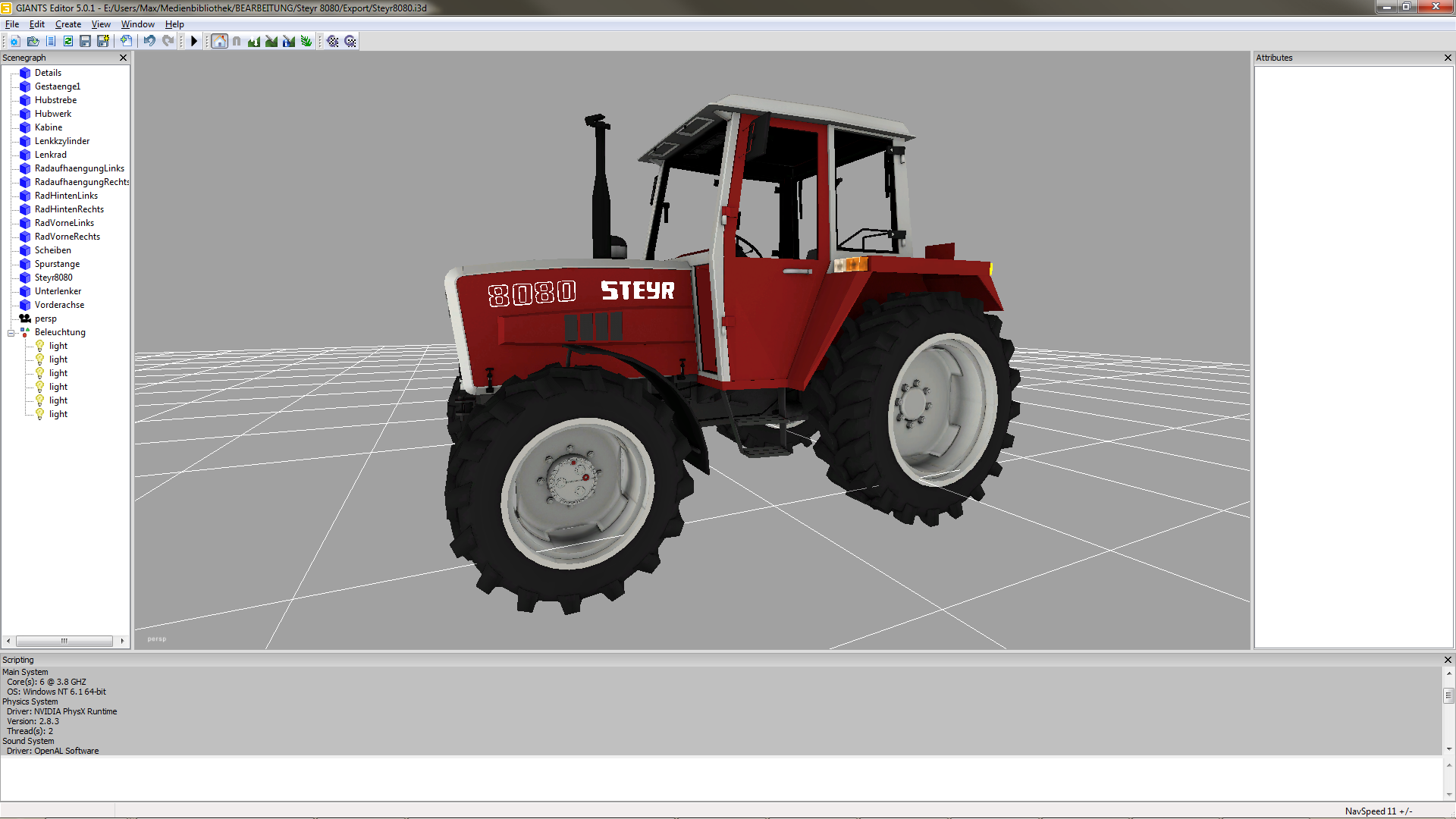Click the blue lined document toolbar icon
The height and width of the screenshot is (819, 1456).
coord(50,41)
